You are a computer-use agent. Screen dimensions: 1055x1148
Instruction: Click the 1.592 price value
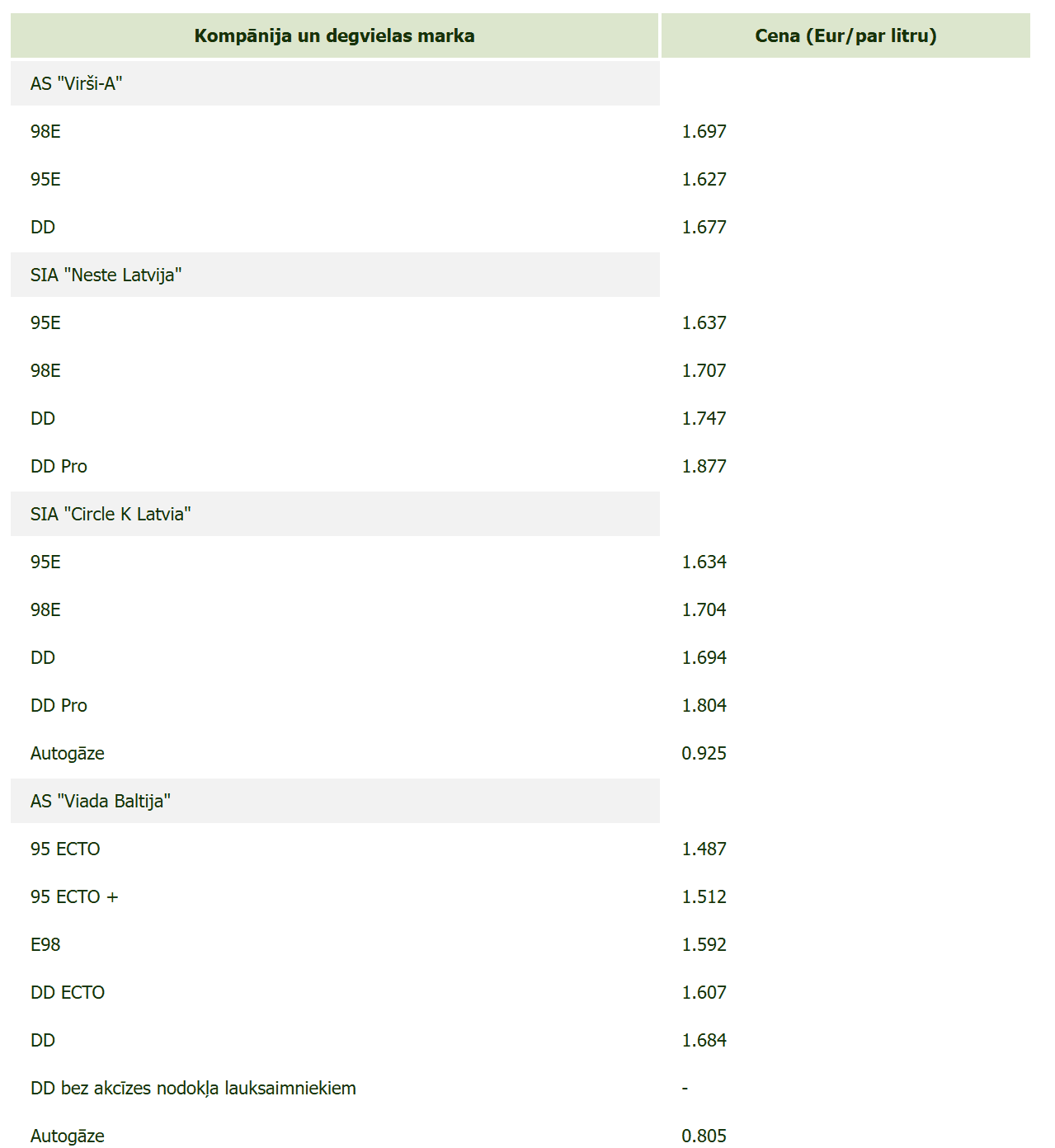[x=704, y=945]
